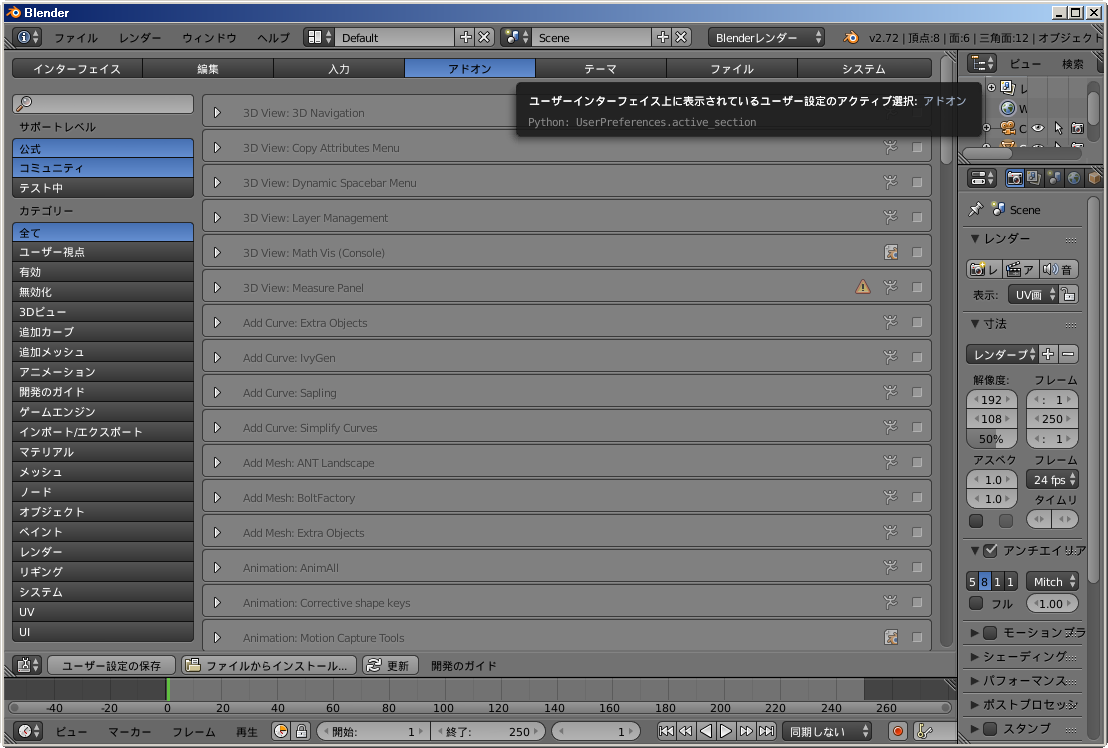
Task: Add a new scene with plus button
Action: [x=663, y=37]
